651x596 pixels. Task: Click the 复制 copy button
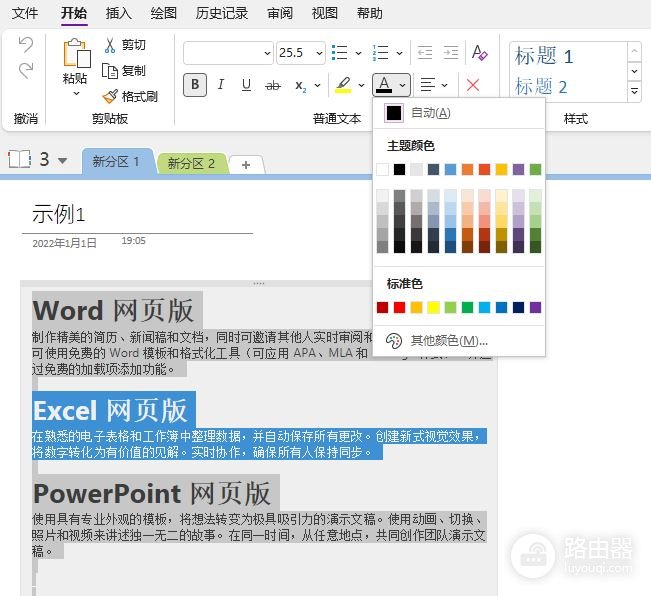click(124, 71)
